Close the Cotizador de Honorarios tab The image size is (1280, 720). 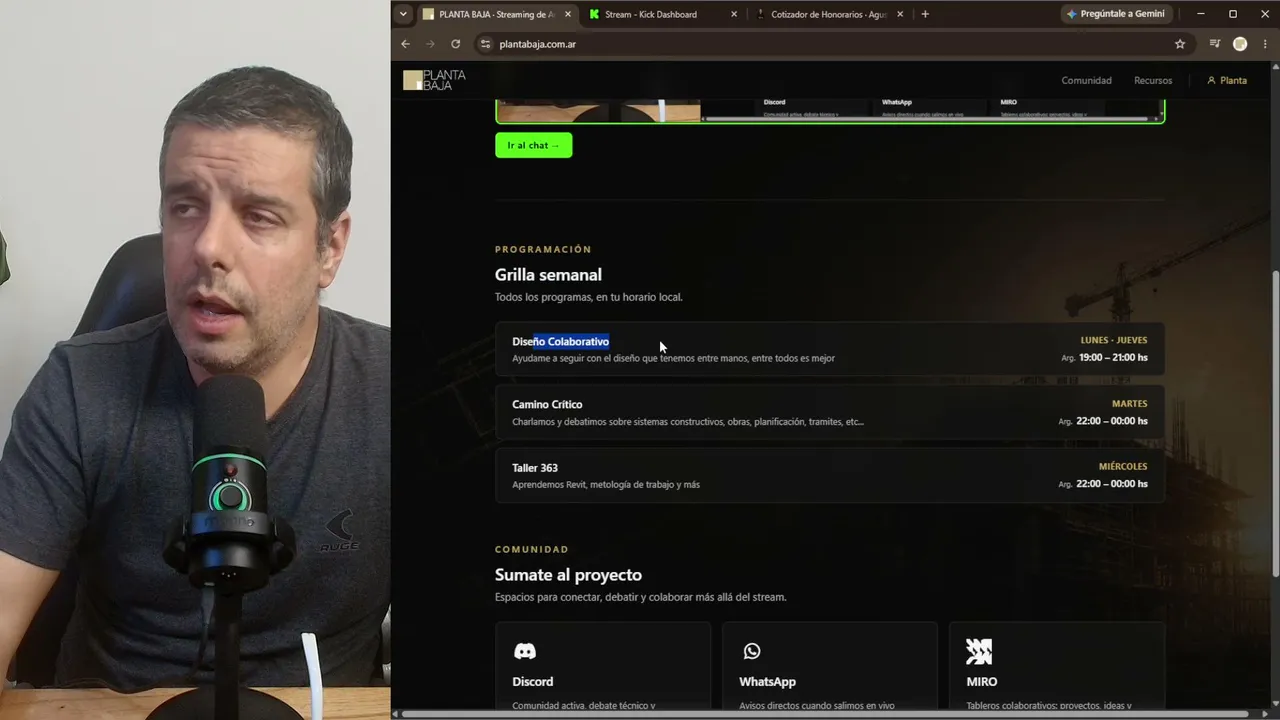coord(900,14)
